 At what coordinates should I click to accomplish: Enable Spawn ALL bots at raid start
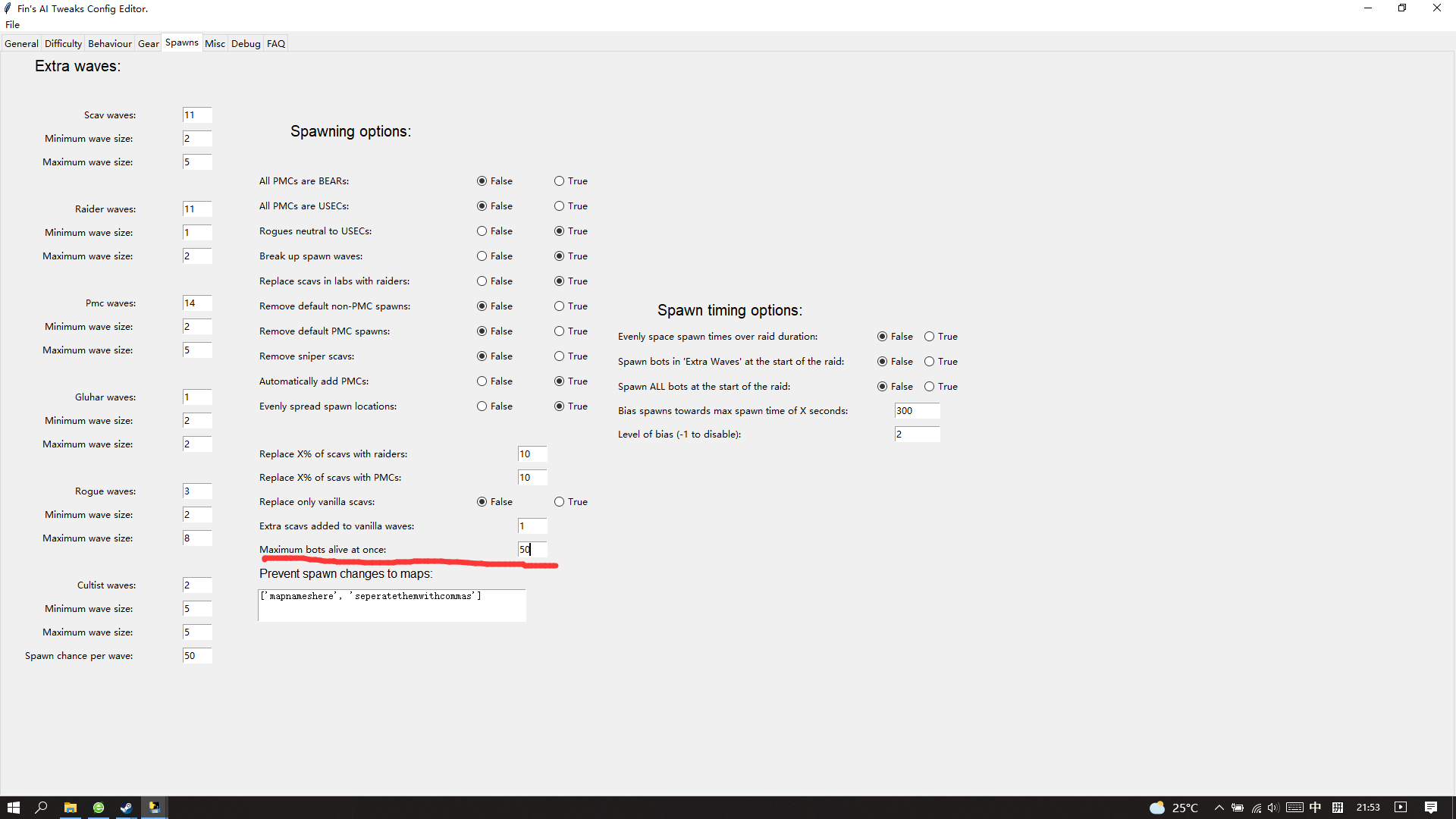click(929, 387)
